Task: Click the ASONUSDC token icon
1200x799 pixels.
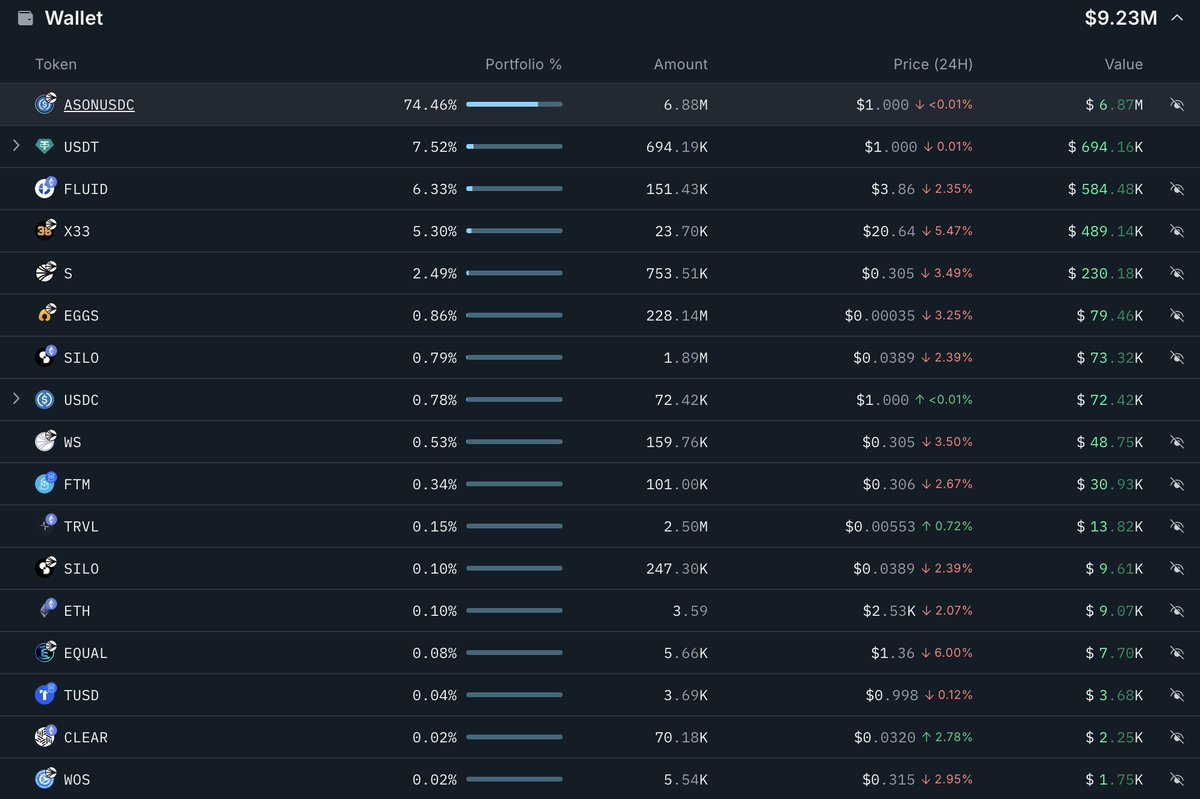Action: tap(45, 104)
